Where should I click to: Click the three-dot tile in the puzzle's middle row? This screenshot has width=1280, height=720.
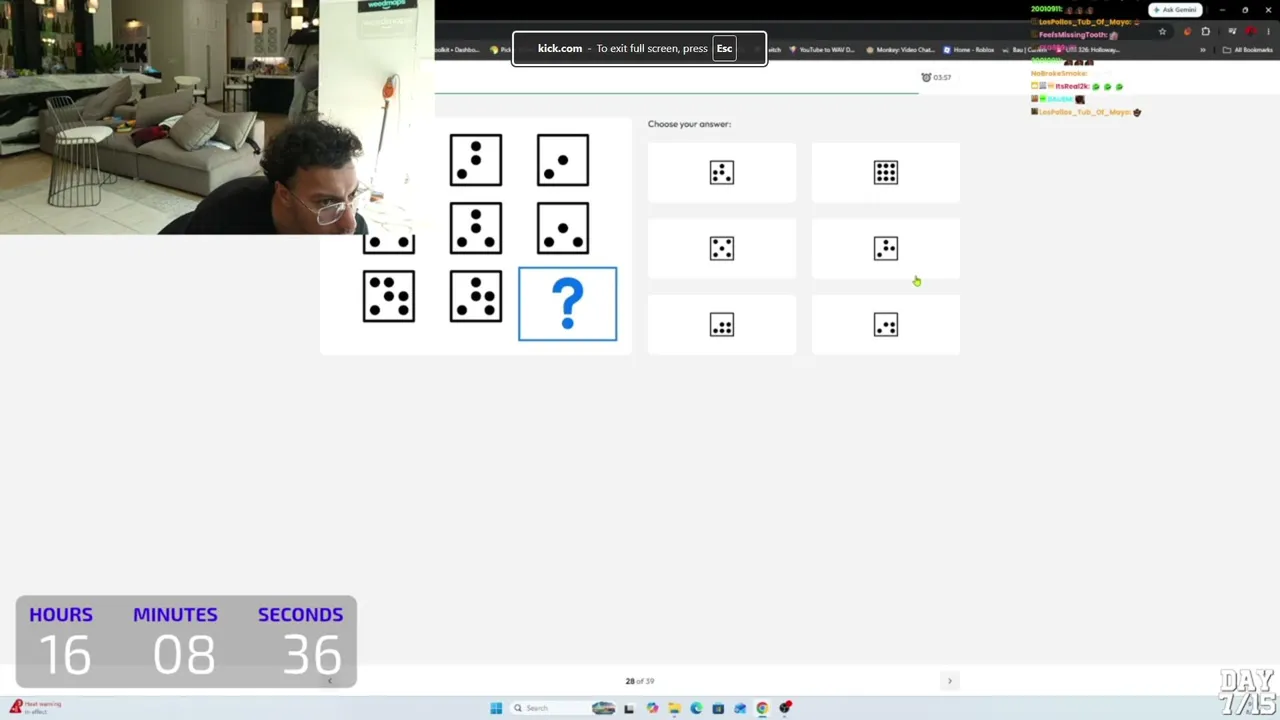coord(563,228)
